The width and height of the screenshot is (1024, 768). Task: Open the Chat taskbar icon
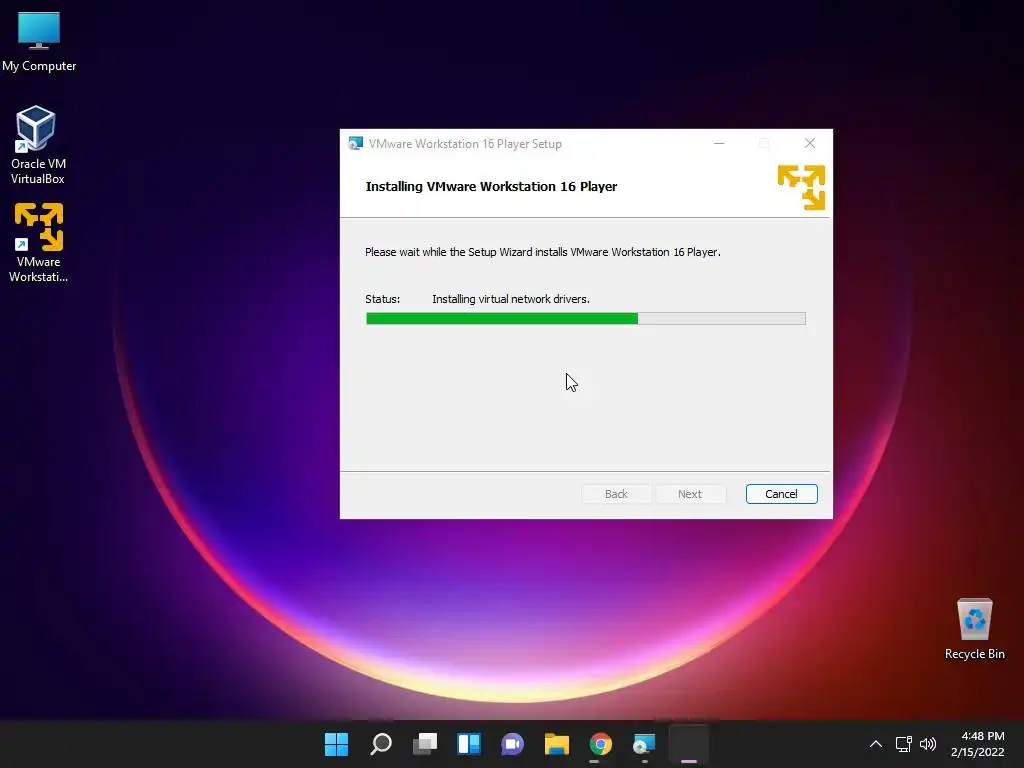pyautogui.click(x=513, y=744)
